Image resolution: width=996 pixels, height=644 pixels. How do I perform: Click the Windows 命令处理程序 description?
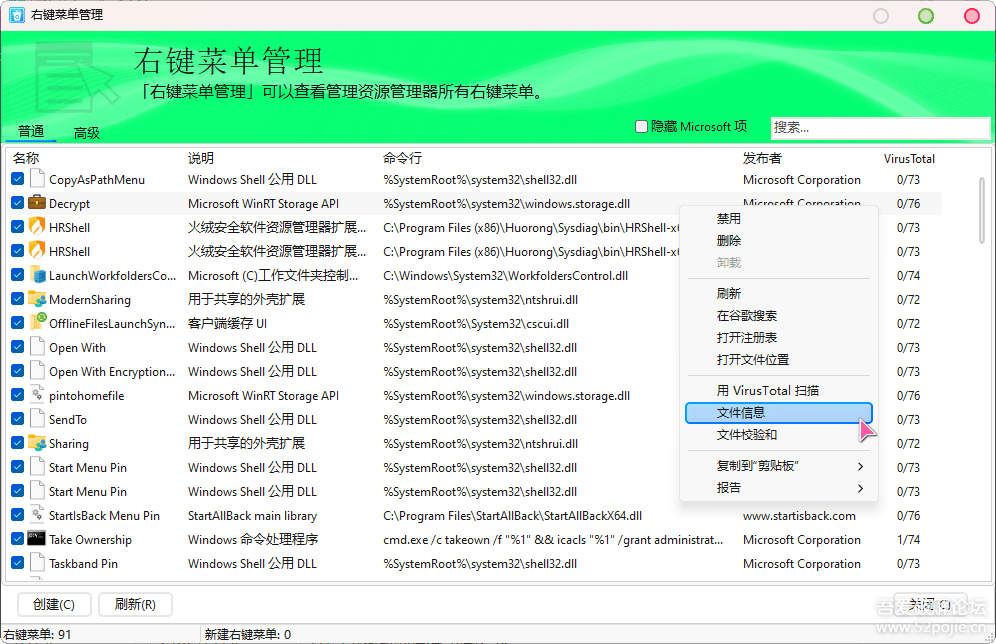tap(253, 539)
